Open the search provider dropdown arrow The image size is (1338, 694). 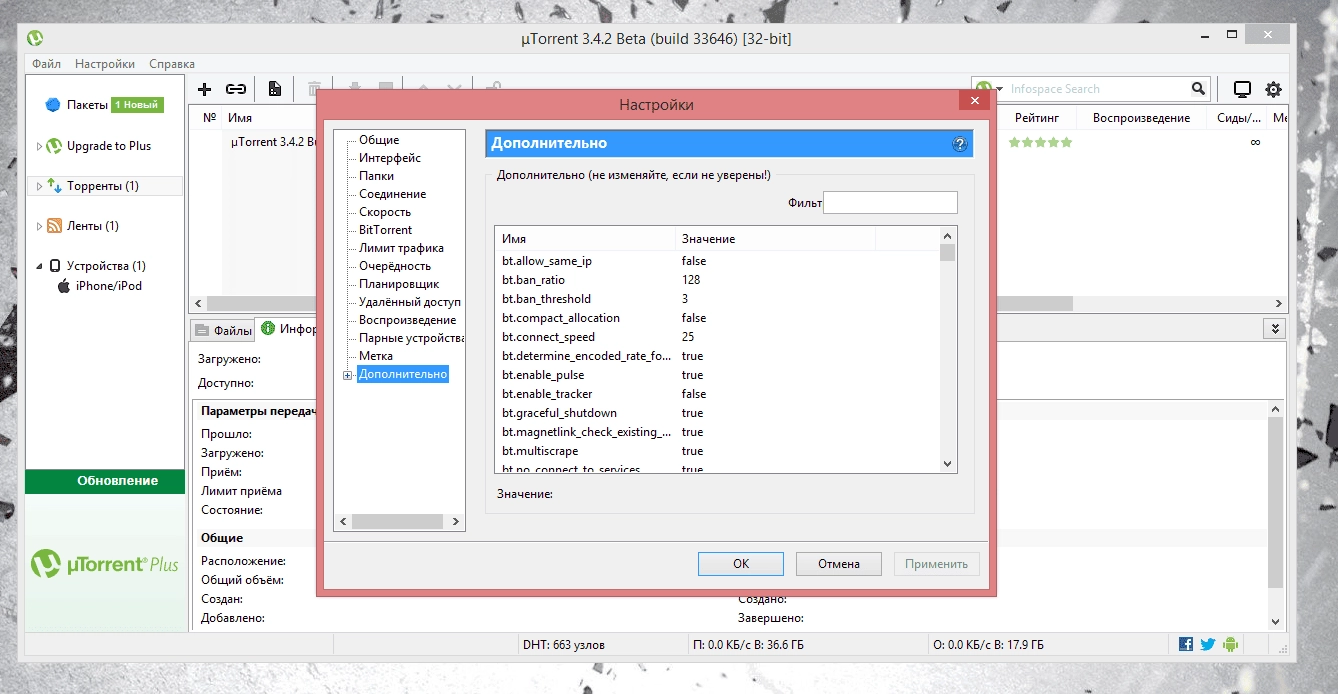coord(999,89)
